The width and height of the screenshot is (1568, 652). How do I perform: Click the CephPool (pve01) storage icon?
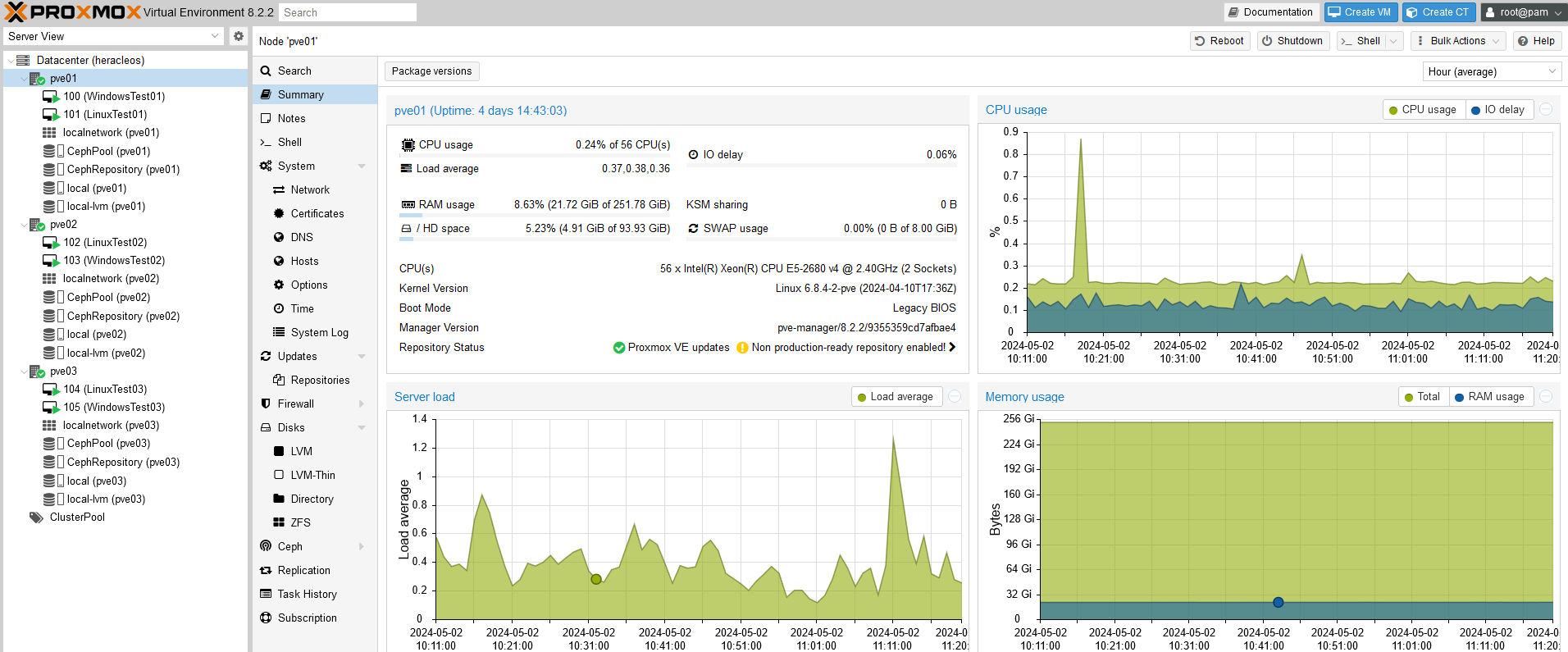point(50,152)
